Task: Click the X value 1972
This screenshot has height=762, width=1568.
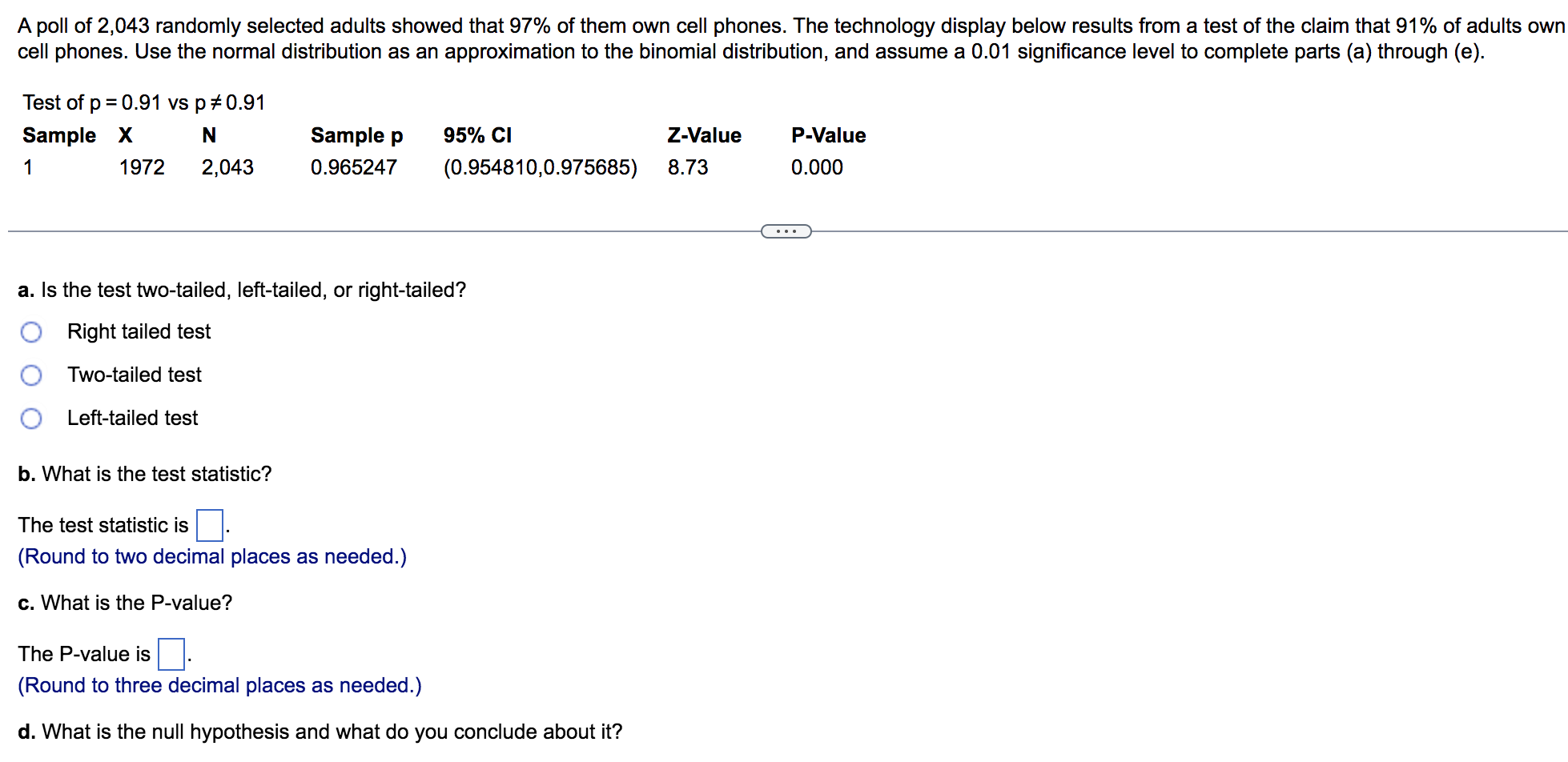Action: (142, 167)
